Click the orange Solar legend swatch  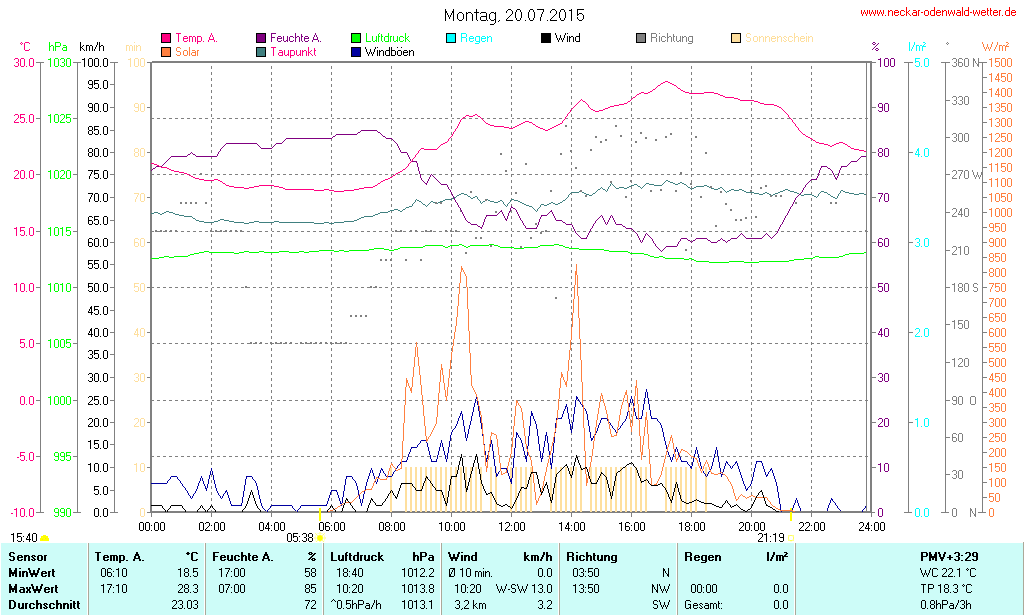tap(166, 51)
